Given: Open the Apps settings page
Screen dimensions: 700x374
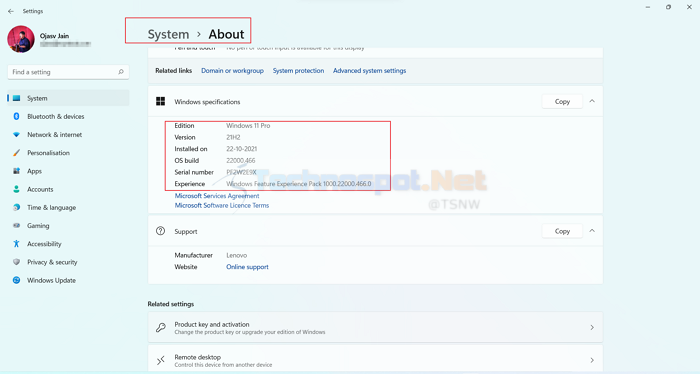Looking at the screenshot, I should [68, 171].
